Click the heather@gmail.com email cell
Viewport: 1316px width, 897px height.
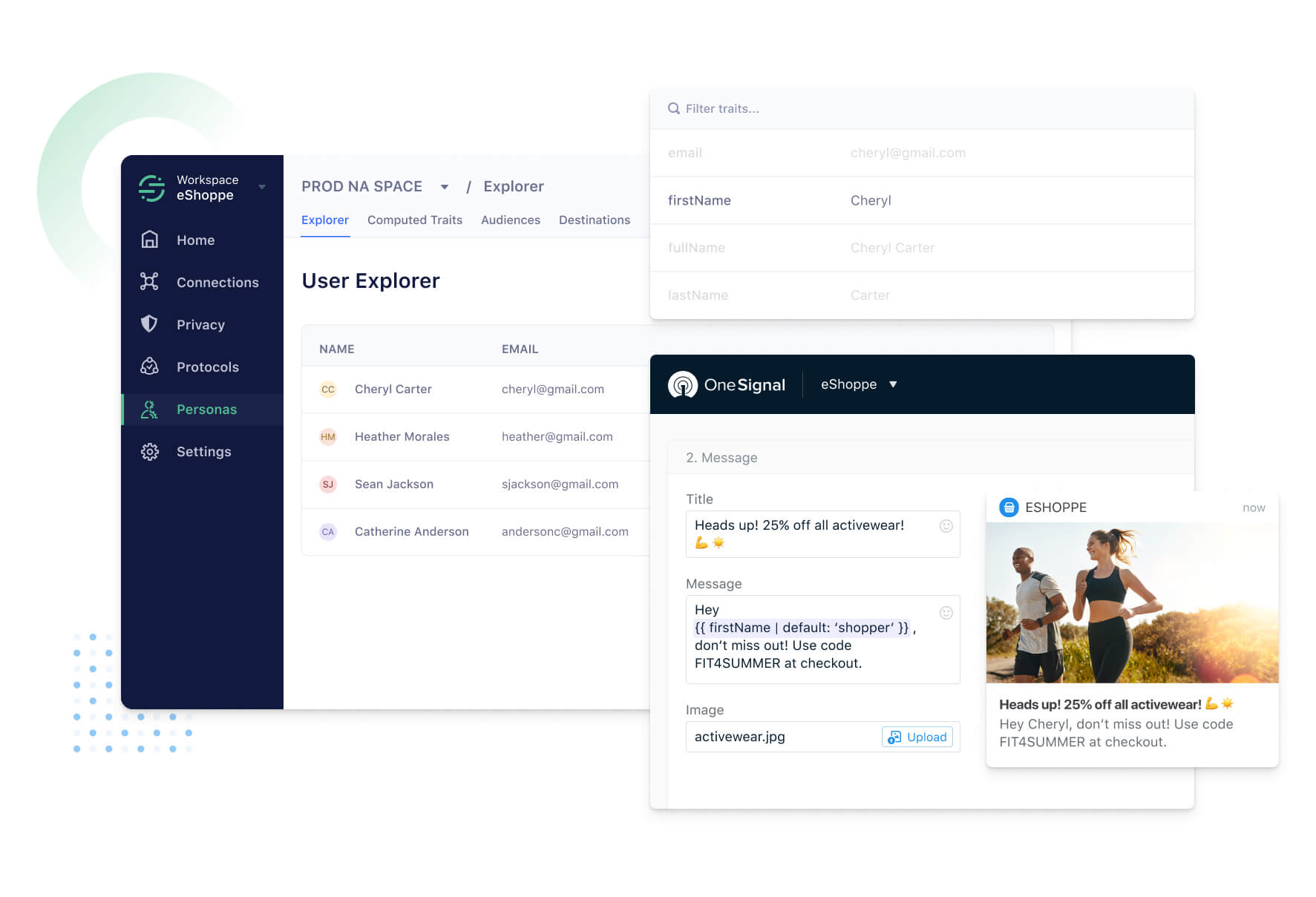[x=557, y=437]
